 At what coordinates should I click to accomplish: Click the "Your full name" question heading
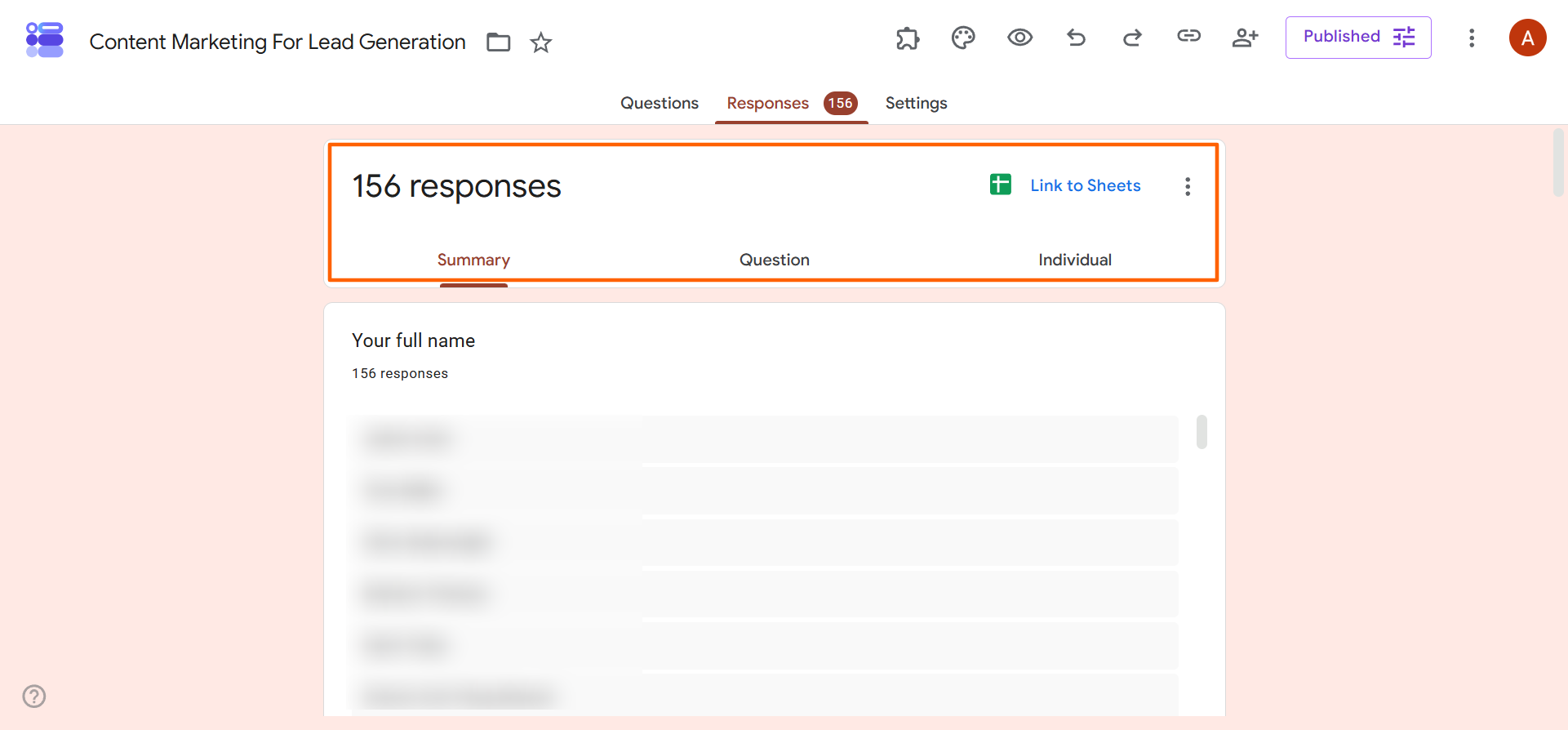pyautogui.click(x=413, y=341)
